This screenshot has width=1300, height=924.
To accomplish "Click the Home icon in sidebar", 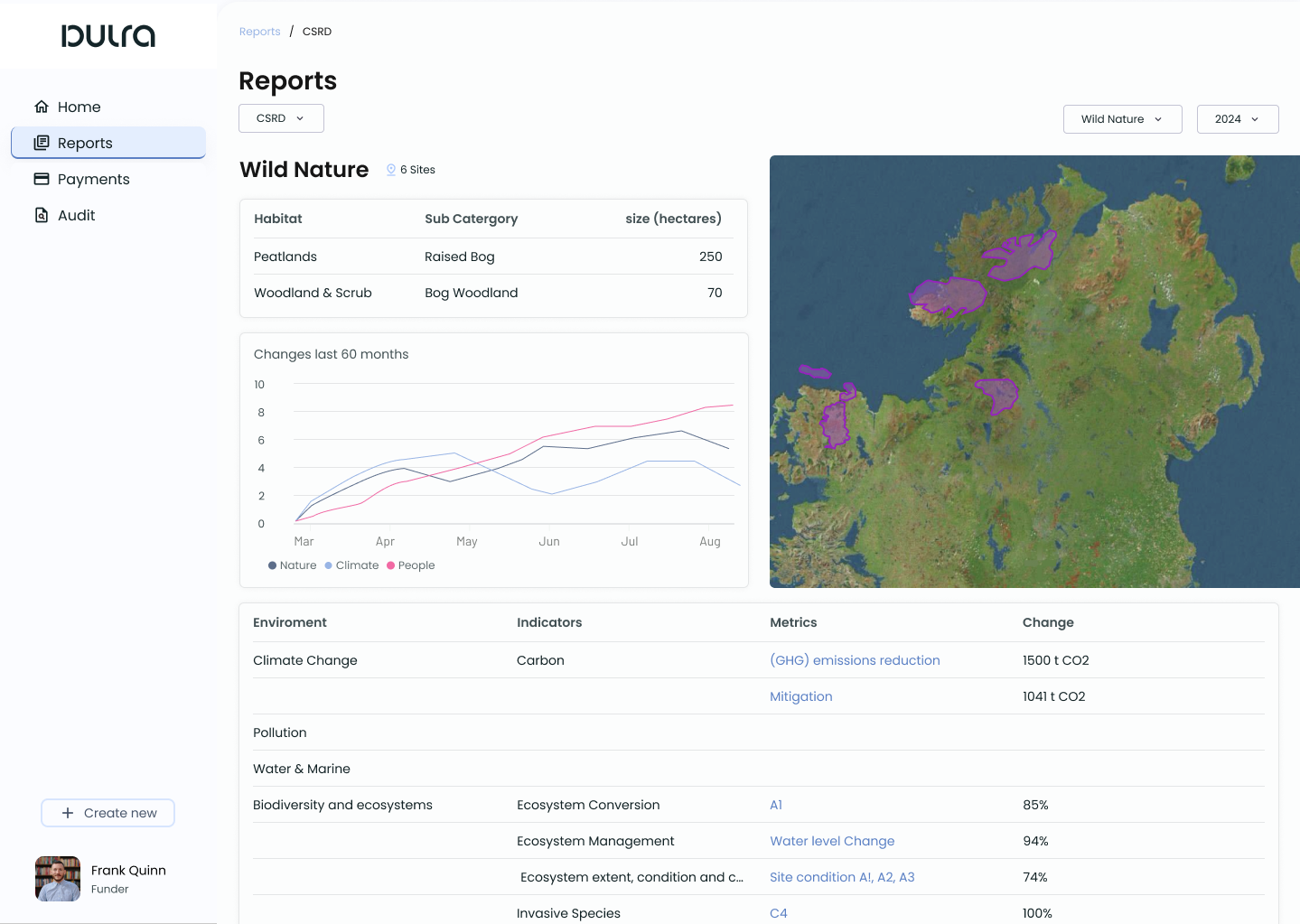I will point(42,107).
